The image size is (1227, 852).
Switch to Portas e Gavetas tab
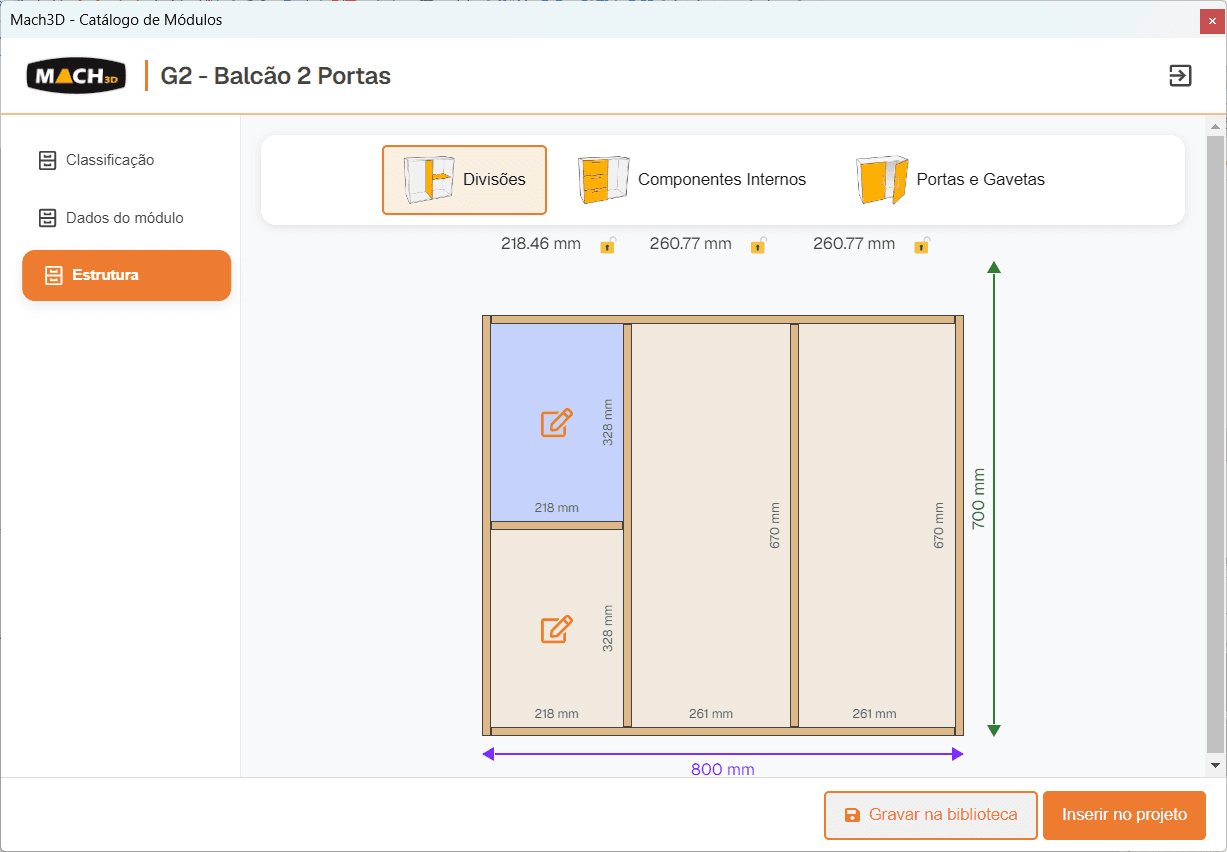[x=950, y=180]
